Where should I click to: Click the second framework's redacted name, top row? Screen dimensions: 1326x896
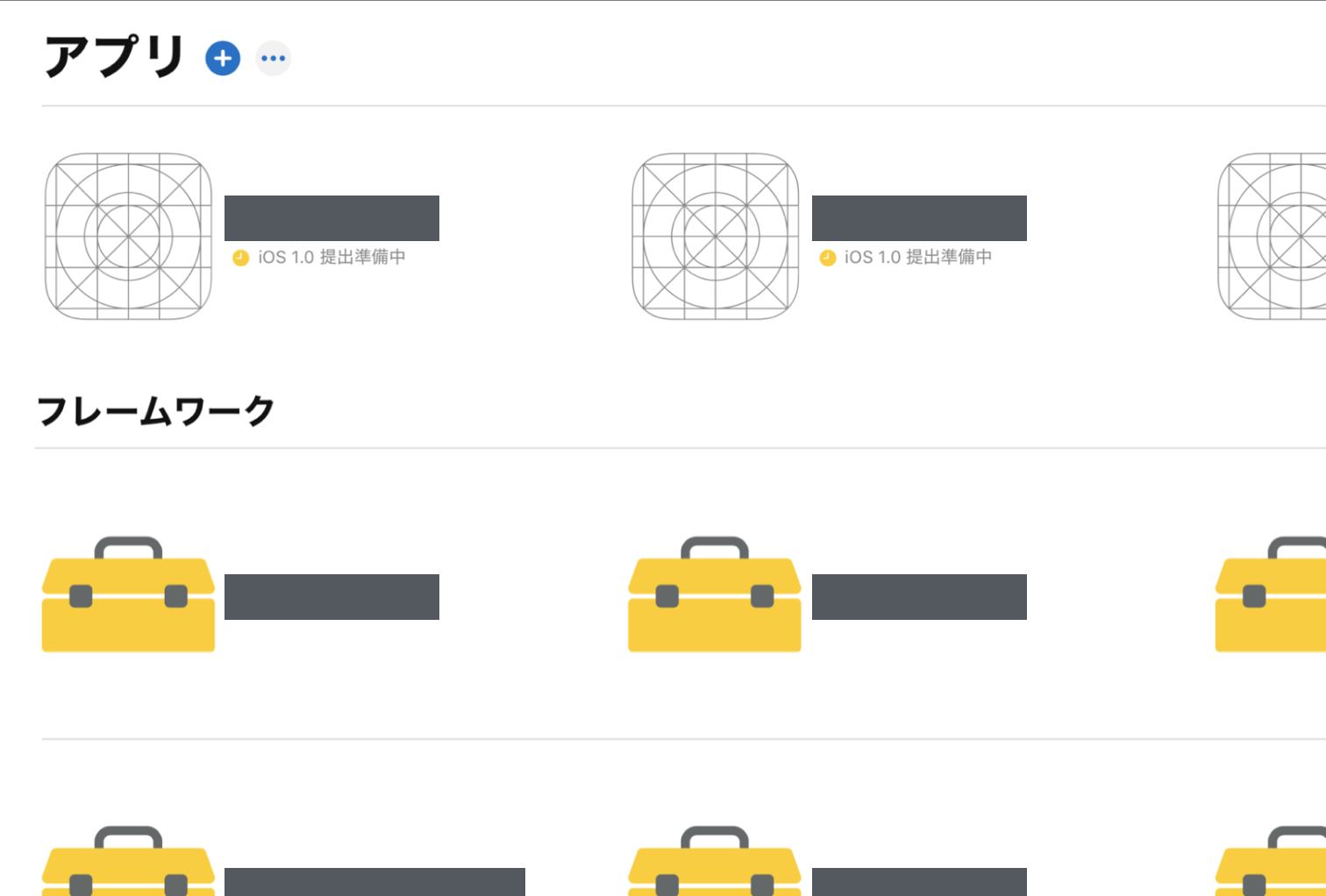[919, 597]
